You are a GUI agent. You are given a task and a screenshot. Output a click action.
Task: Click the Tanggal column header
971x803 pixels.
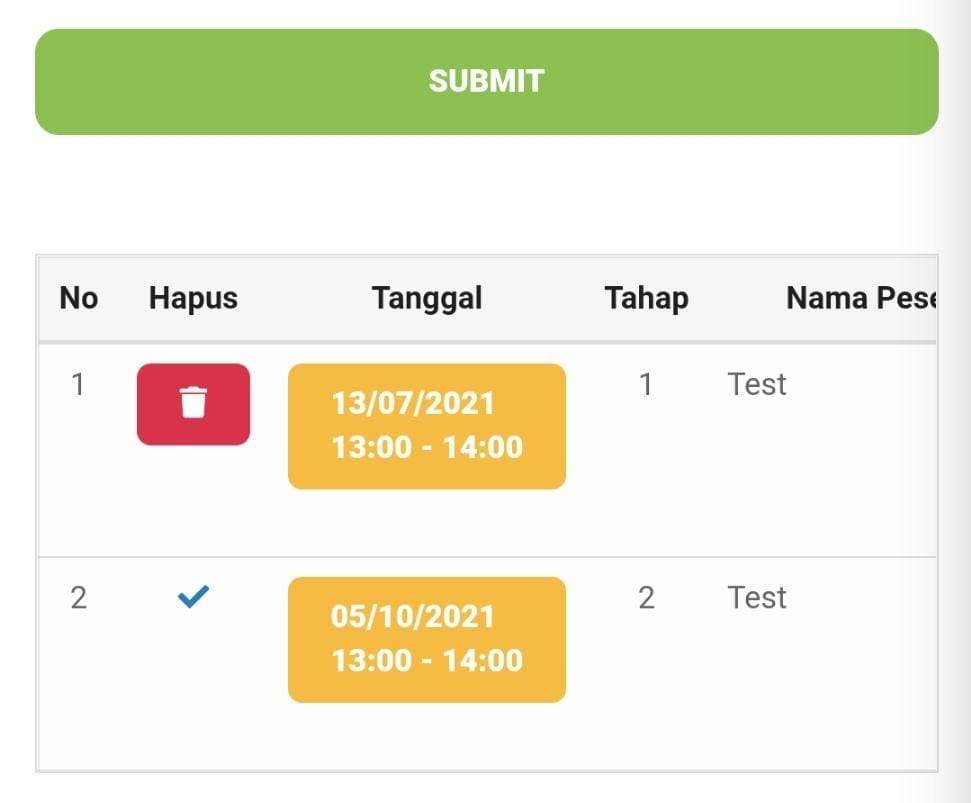point(427,298)
